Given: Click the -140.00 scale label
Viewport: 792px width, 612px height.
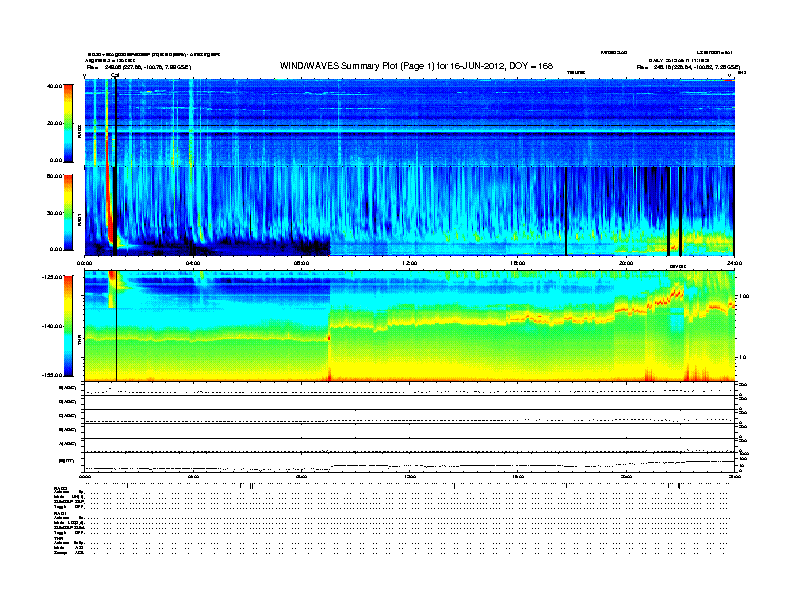Looking at the screenshot, I should pyautogui.click(x=53, y=326).
